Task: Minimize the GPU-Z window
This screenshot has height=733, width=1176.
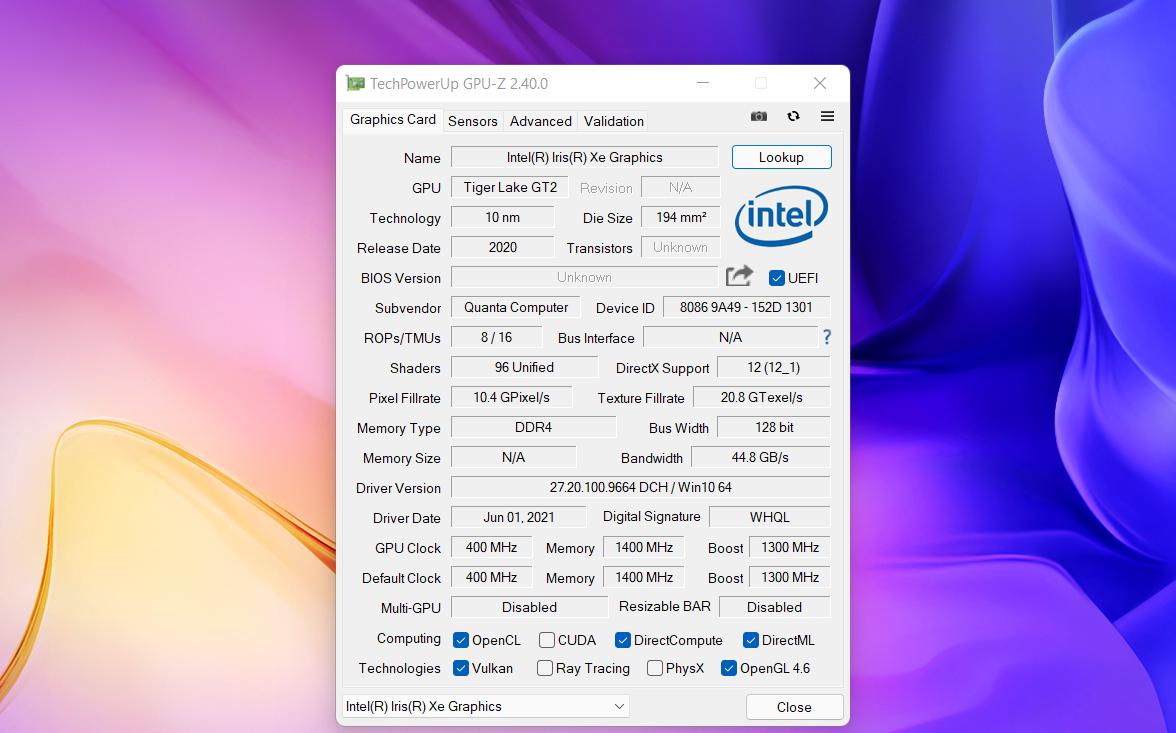Action: pyautogui.click(x=703, y=83)
